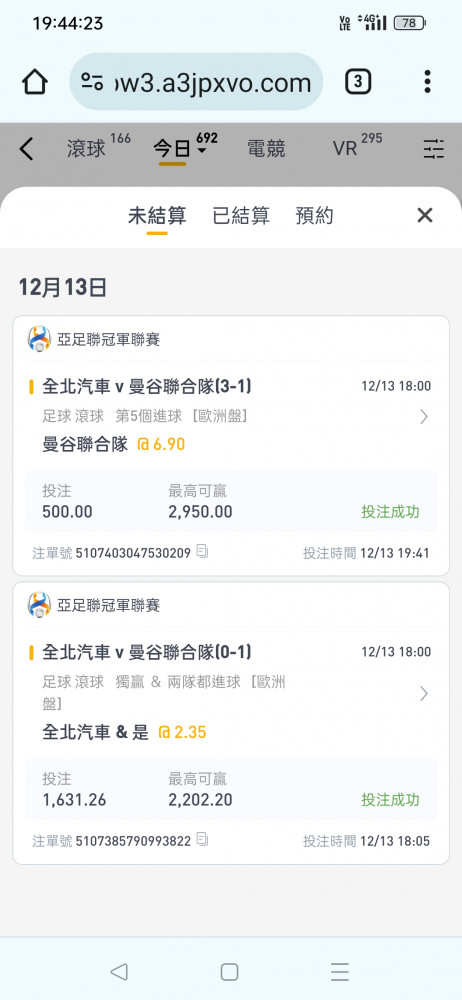462x1000 pixels.
Task: Open details chevron for the 0-1 bet
Action: pos(424,693)
